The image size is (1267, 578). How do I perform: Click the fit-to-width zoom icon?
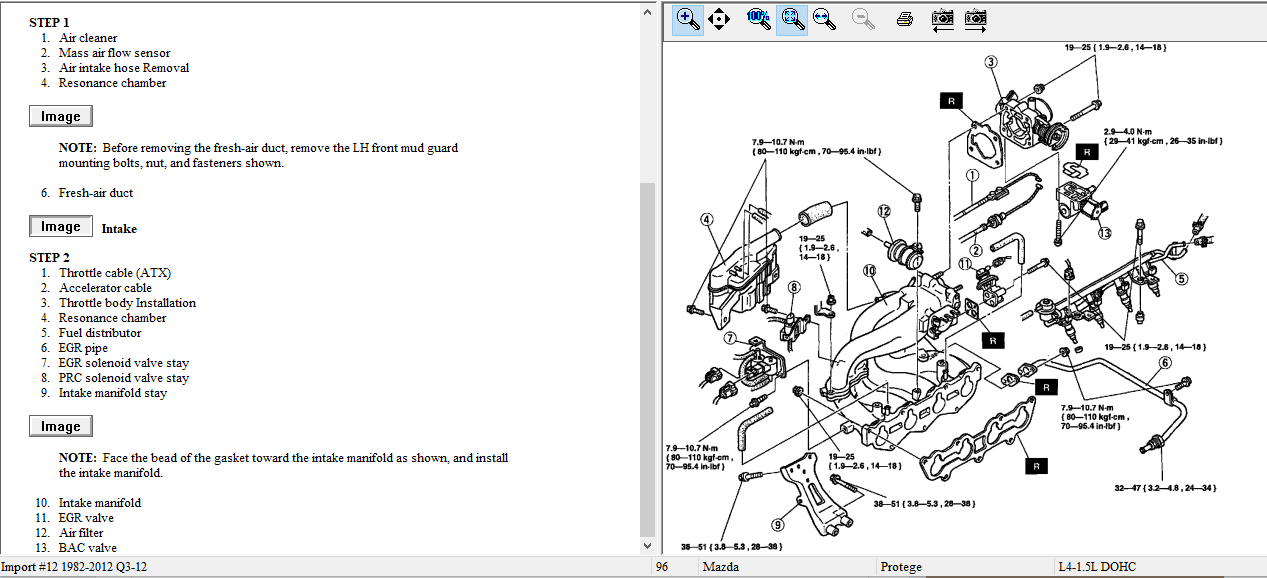825,19
